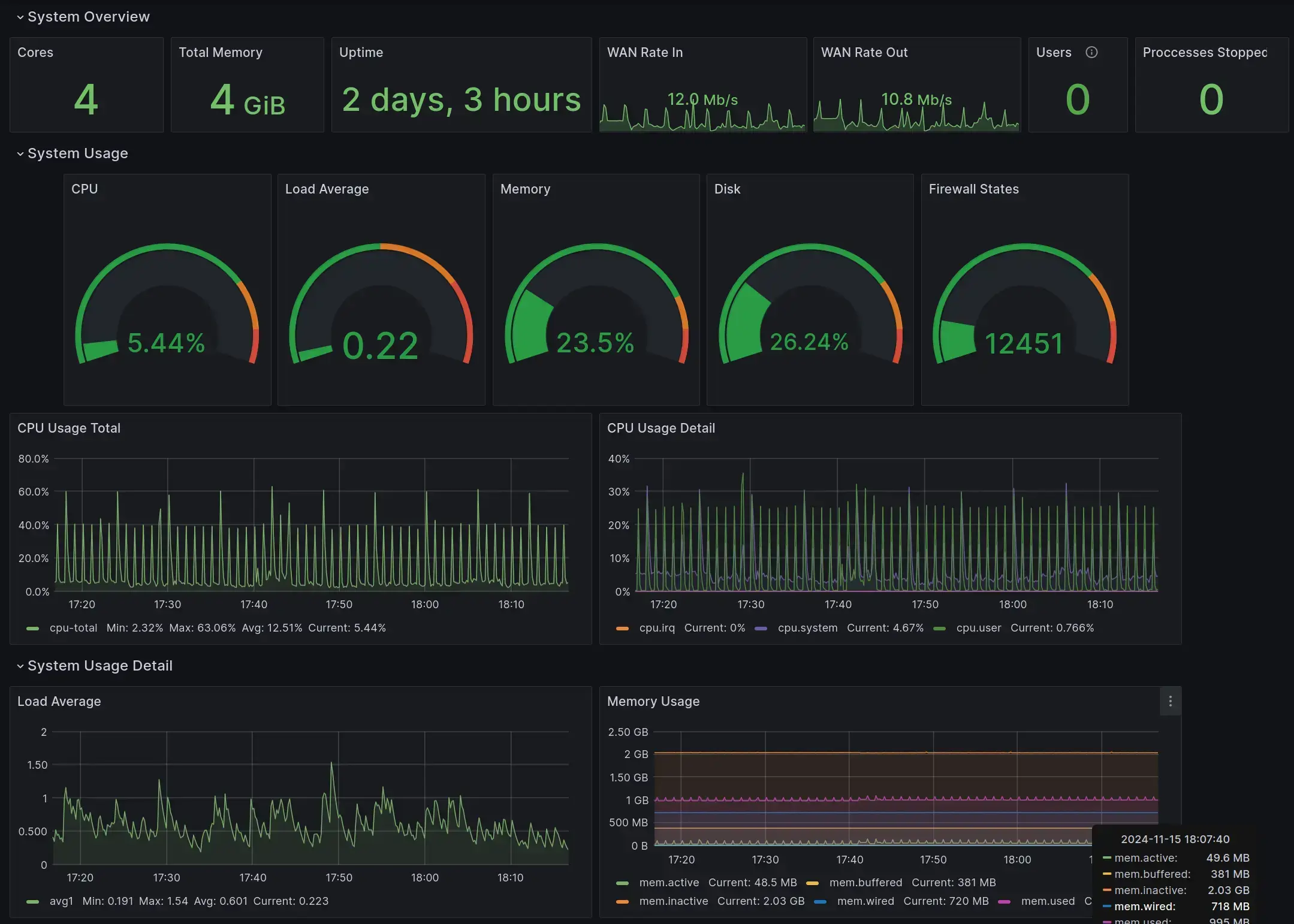The height and width of the screenshot is (924, 1294).
Task: Click the Memory Usage panel title
Action: pyautogui.click(x=653, y=702)
